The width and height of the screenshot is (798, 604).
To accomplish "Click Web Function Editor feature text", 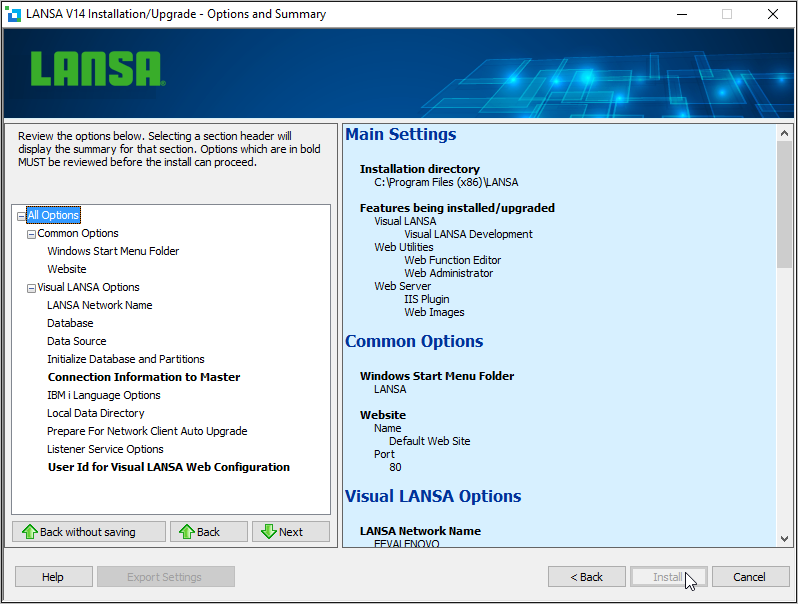I will pyautogui.click(x=452, y=260).
